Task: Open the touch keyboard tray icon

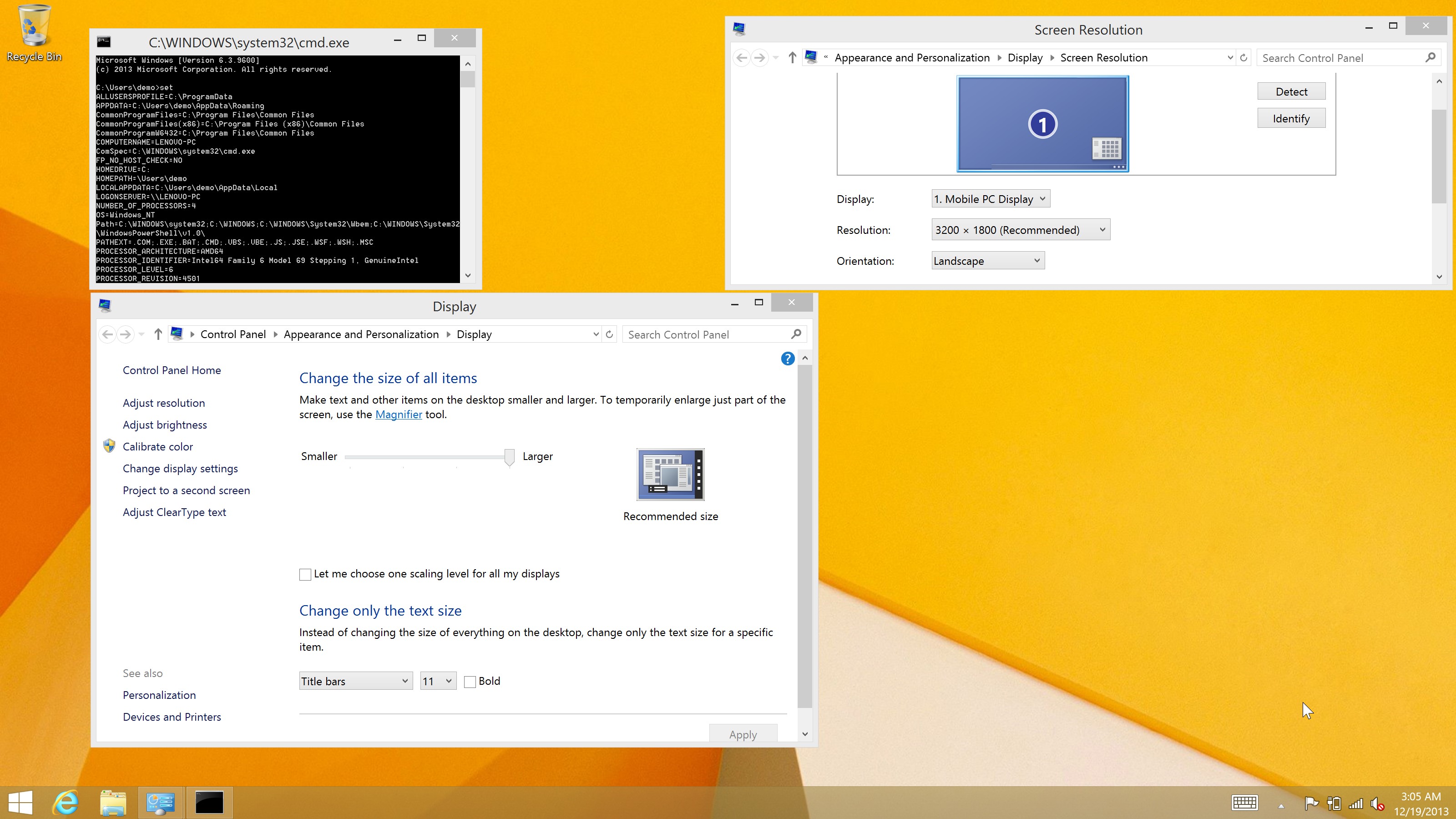Action: [x=1244, y=803]
